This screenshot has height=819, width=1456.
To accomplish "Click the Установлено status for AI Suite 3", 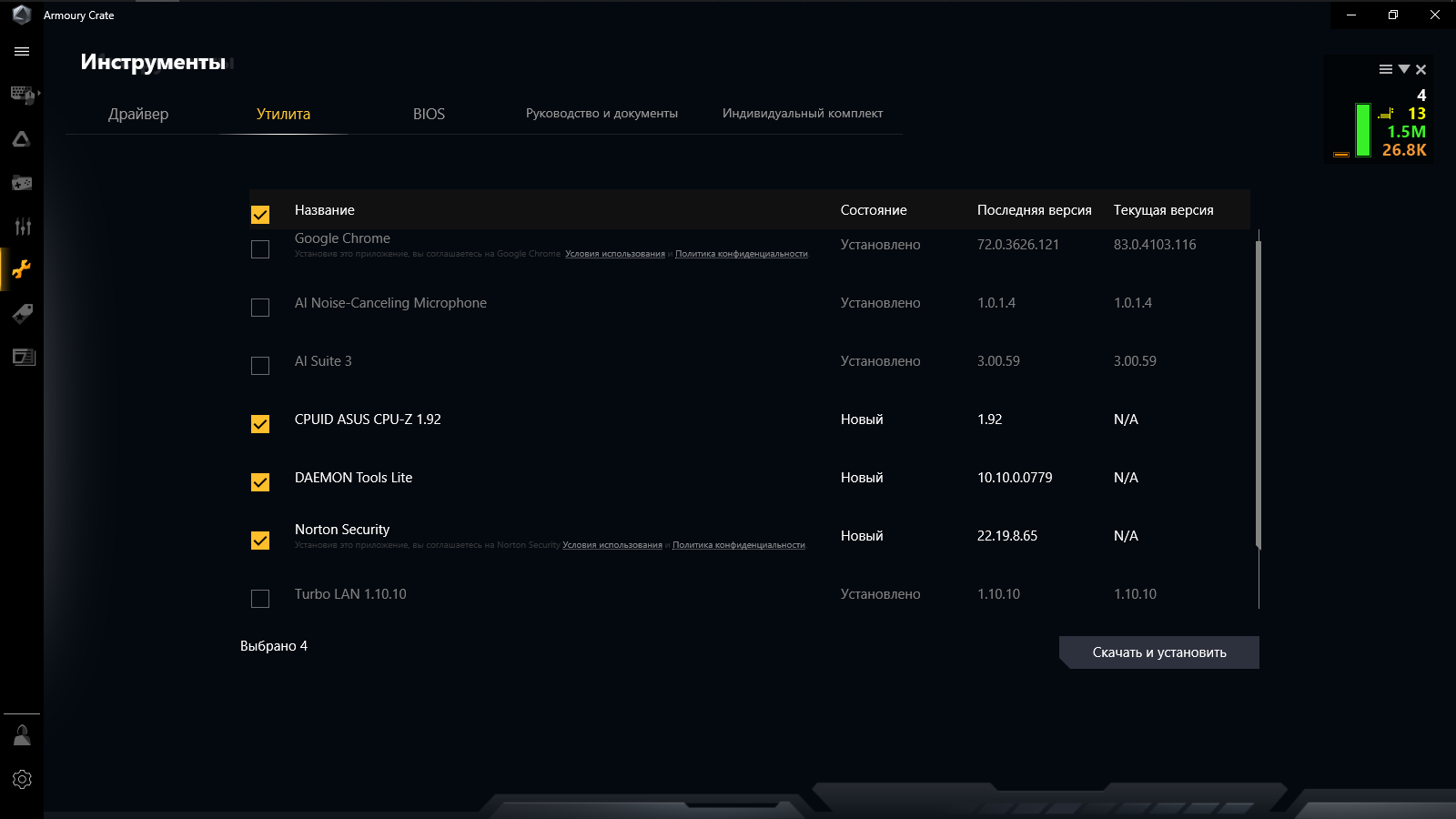I will [x=880, y=361].
